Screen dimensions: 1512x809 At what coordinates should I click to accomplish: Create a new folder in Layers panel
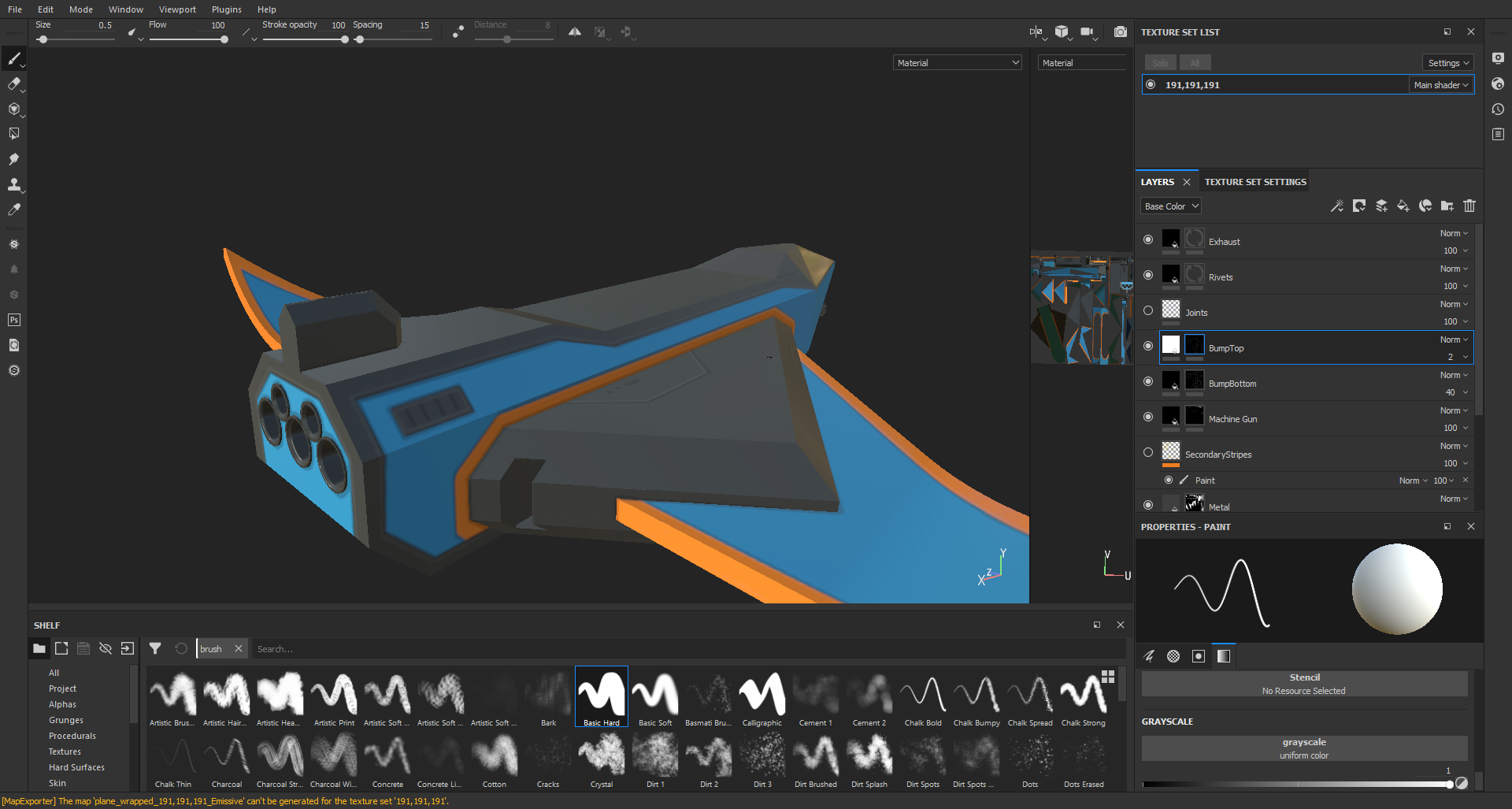(x=1447, y=206)
